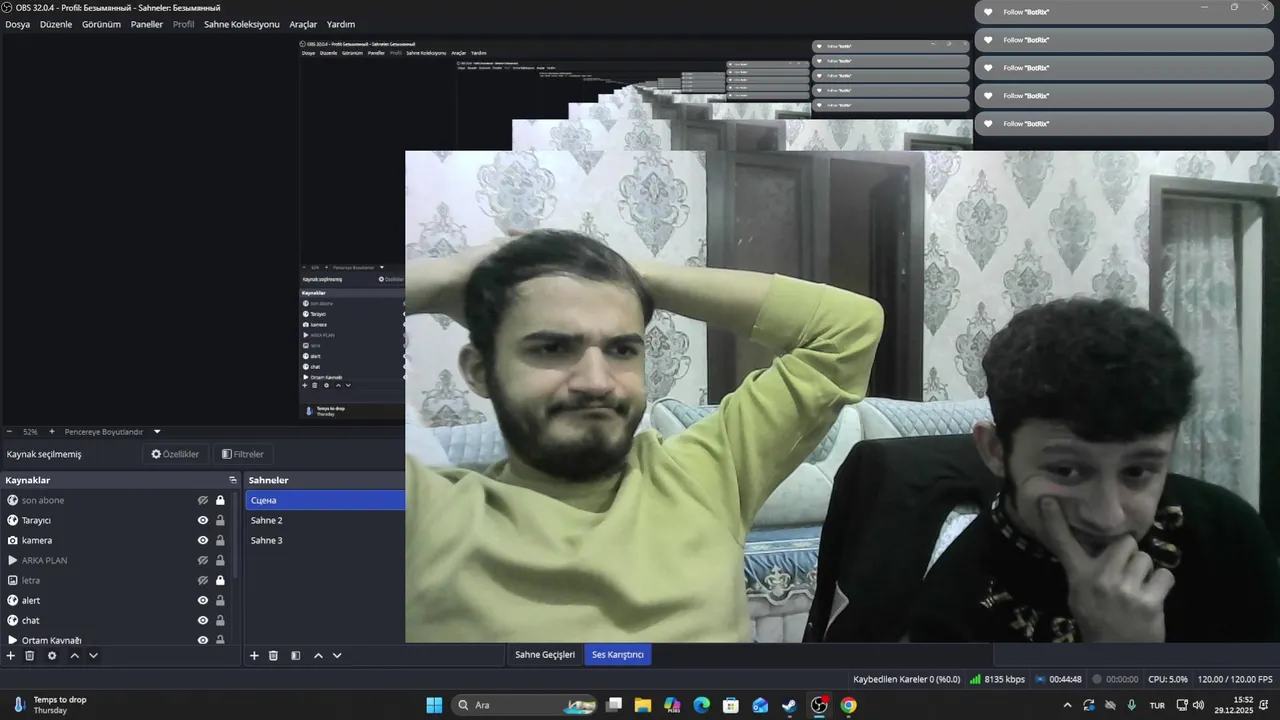Switch to Sahne Geçişleri tab
The width and height of the screenshot is (1280, 720).
coord(545,654)
